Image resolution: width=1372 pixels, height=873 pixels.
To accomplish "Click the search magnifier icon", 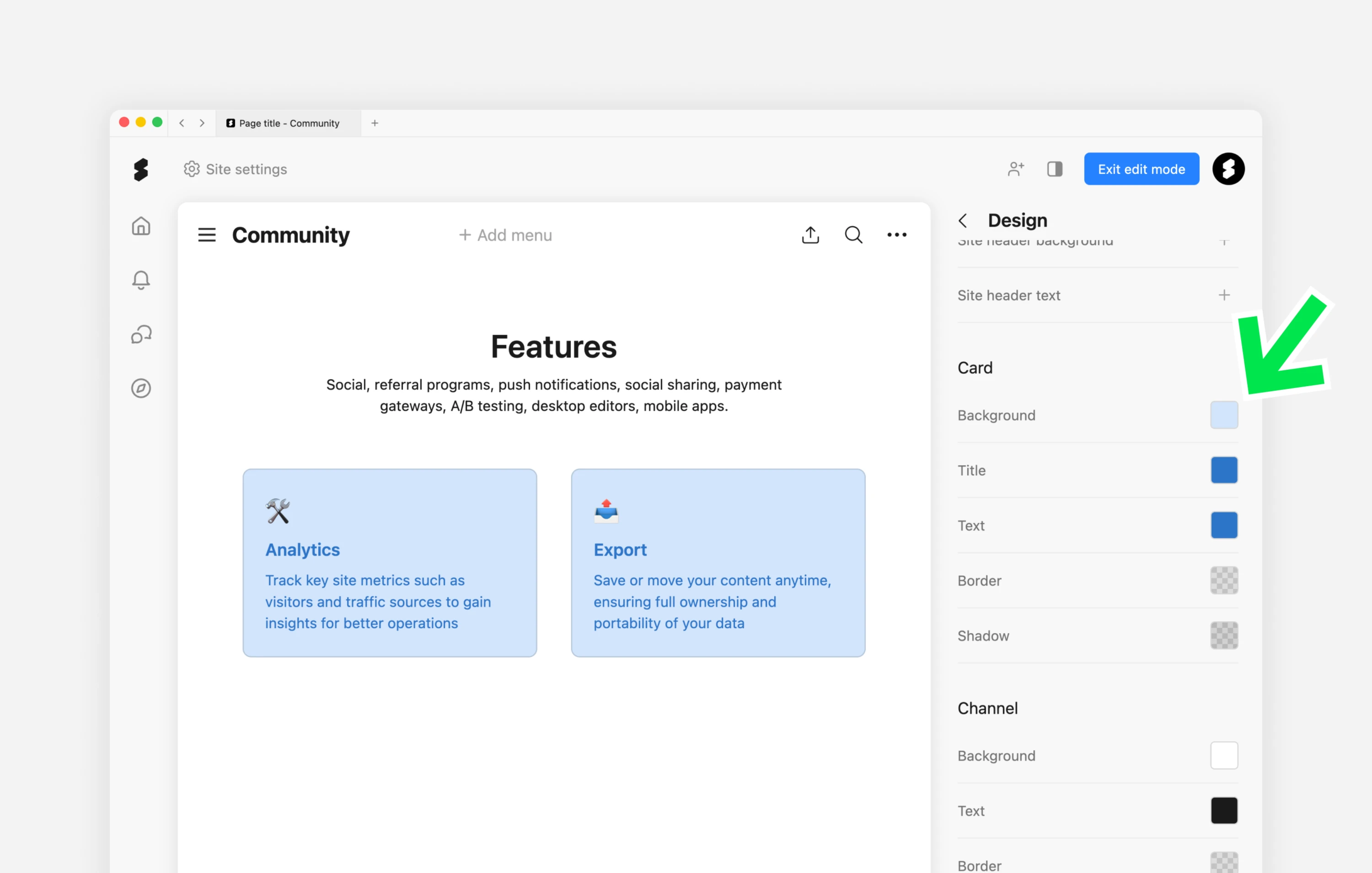I will 853,235.
